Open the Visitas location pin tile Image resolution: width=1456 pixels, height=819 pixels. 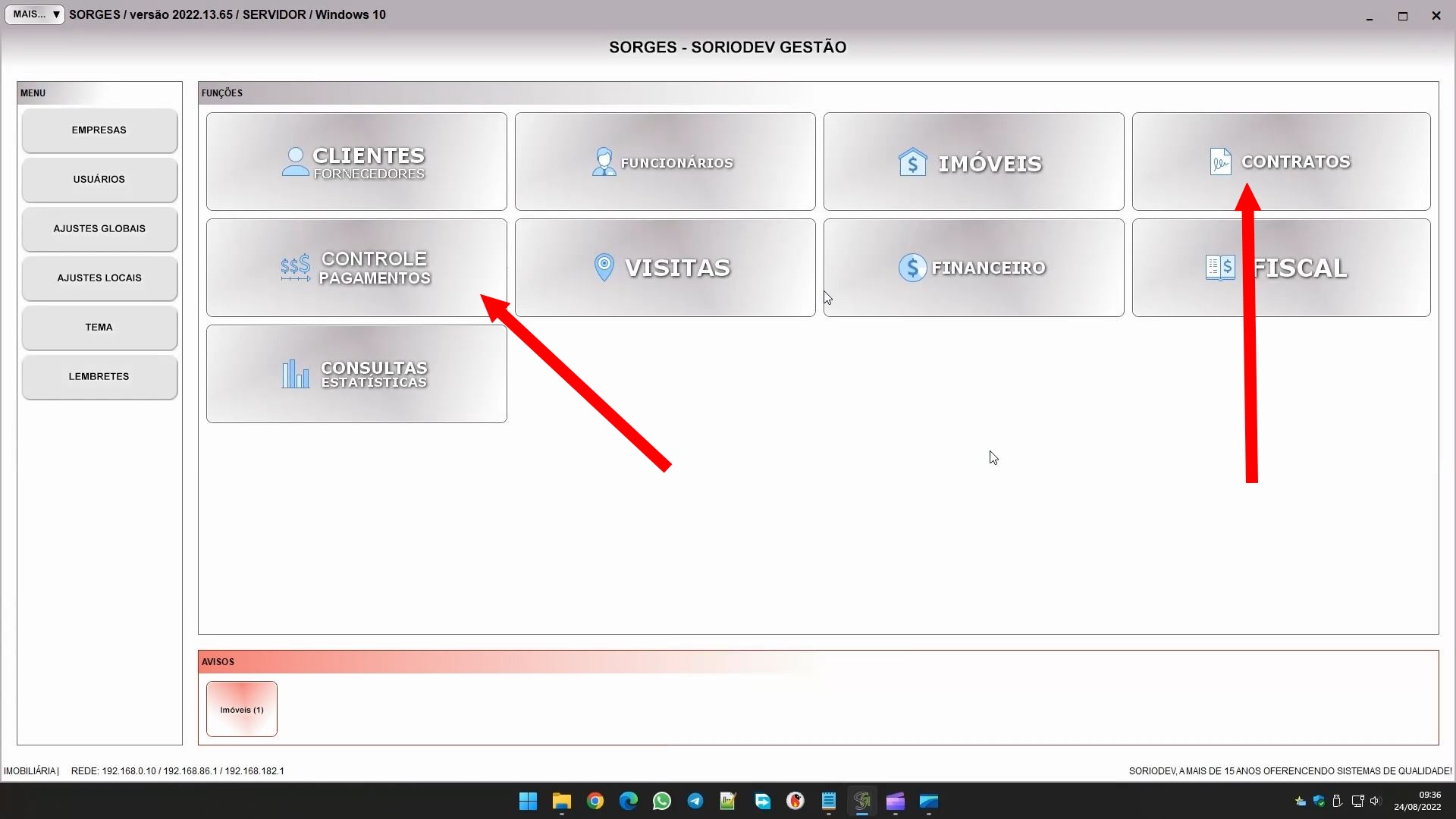tap(665, 268)
